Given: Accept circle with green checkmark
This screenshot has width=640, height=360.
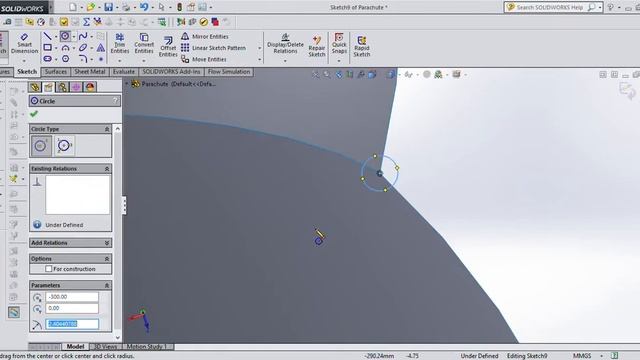Looking at the screenshot, I should pos(34,114).
